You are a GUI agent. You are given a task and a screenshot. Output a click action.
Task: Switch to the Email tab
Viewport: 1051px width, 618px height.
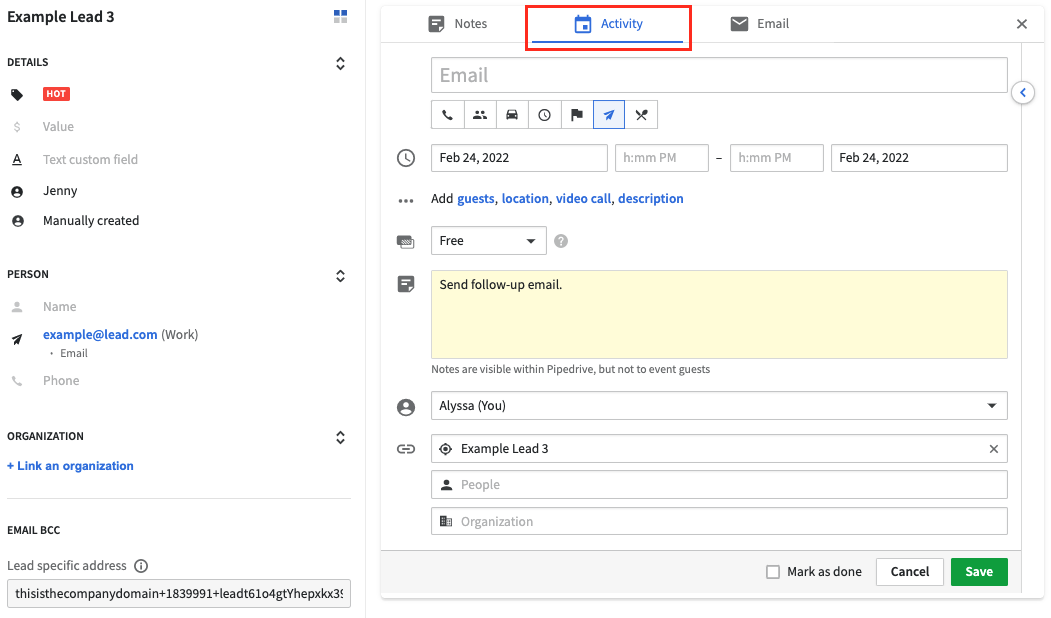pyautogui.click(x=759, y=24)
